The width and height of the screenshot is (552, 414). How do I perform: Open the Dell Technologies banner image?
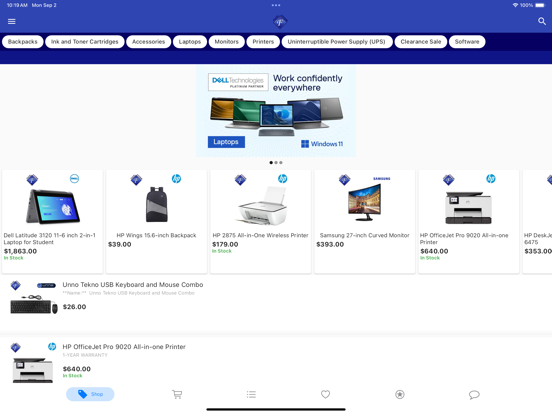coord(276,111)
